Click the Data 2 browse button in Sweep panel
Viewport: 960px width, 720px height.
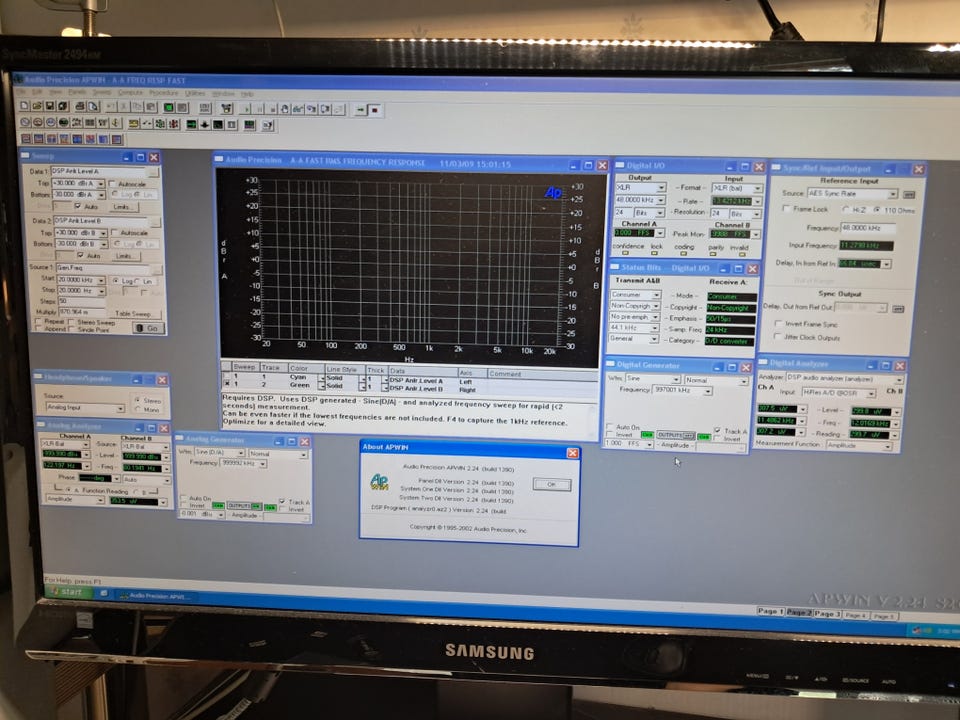pyautogui.click(x=156, y=221)
